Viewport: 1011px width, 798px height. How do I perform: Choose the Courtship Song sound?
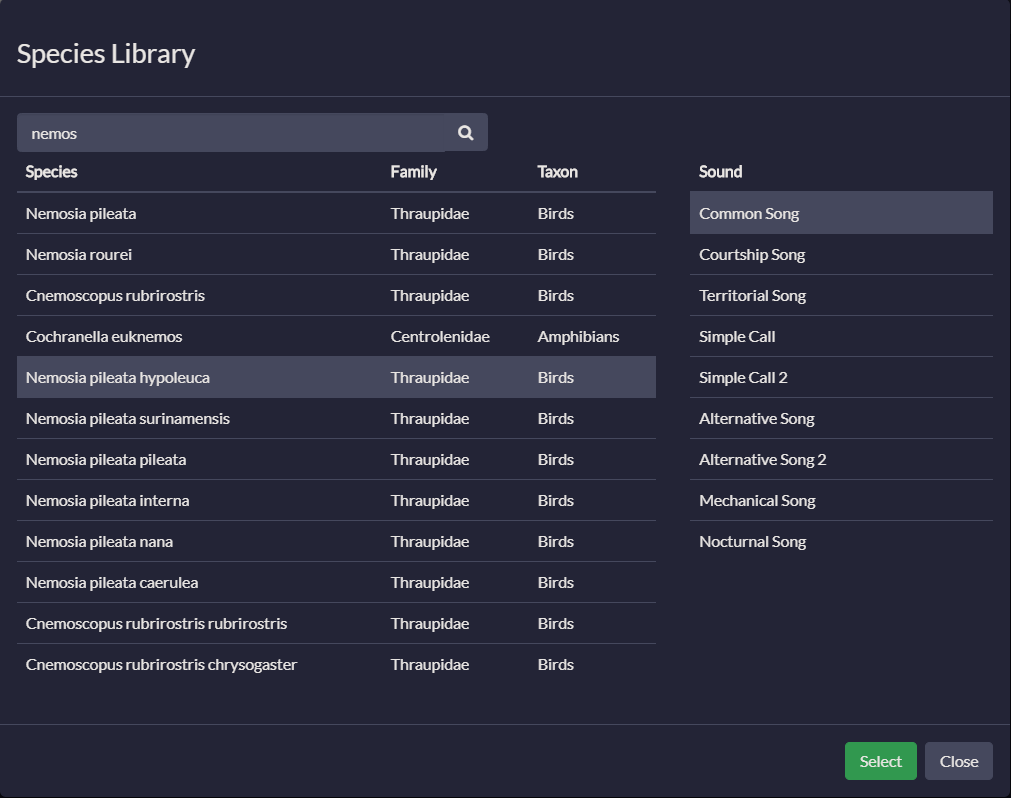(841, 255)
